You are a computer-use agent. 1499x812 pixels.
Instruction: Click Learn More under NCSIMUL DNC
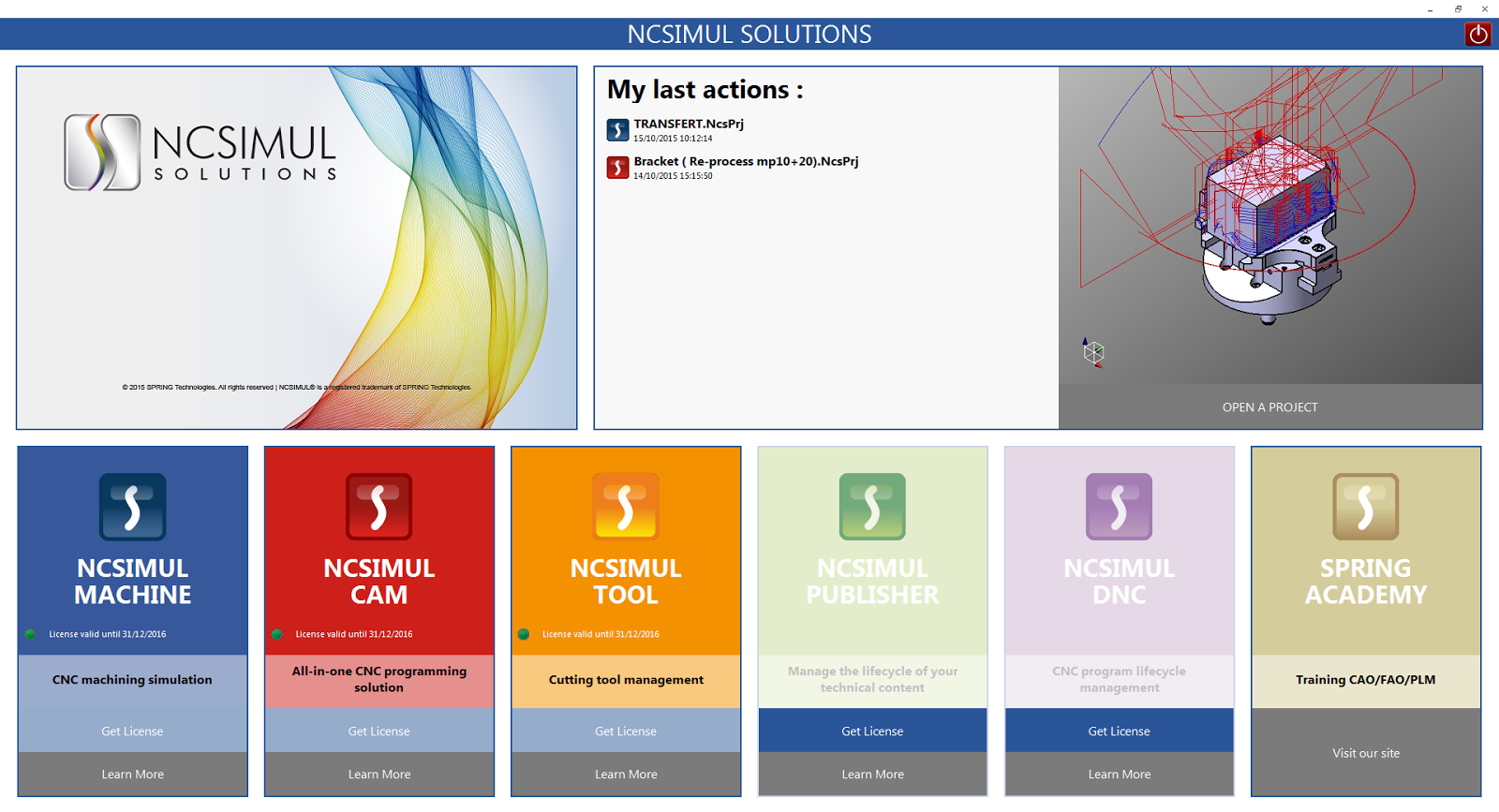1119,775
